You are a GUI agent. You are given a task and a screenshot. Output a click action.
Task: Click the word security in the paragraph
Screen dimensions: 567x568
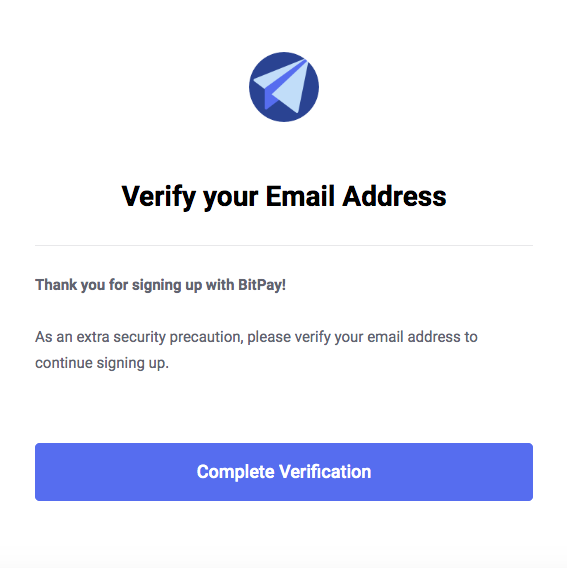pyautogui.click(x=139, y=338)
